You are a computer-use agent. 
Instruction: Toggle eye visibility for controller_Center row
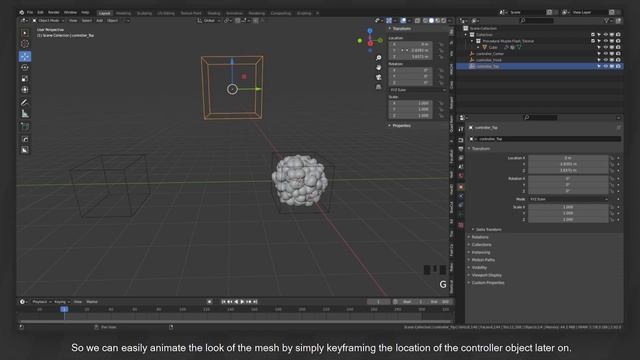[605, 53]
